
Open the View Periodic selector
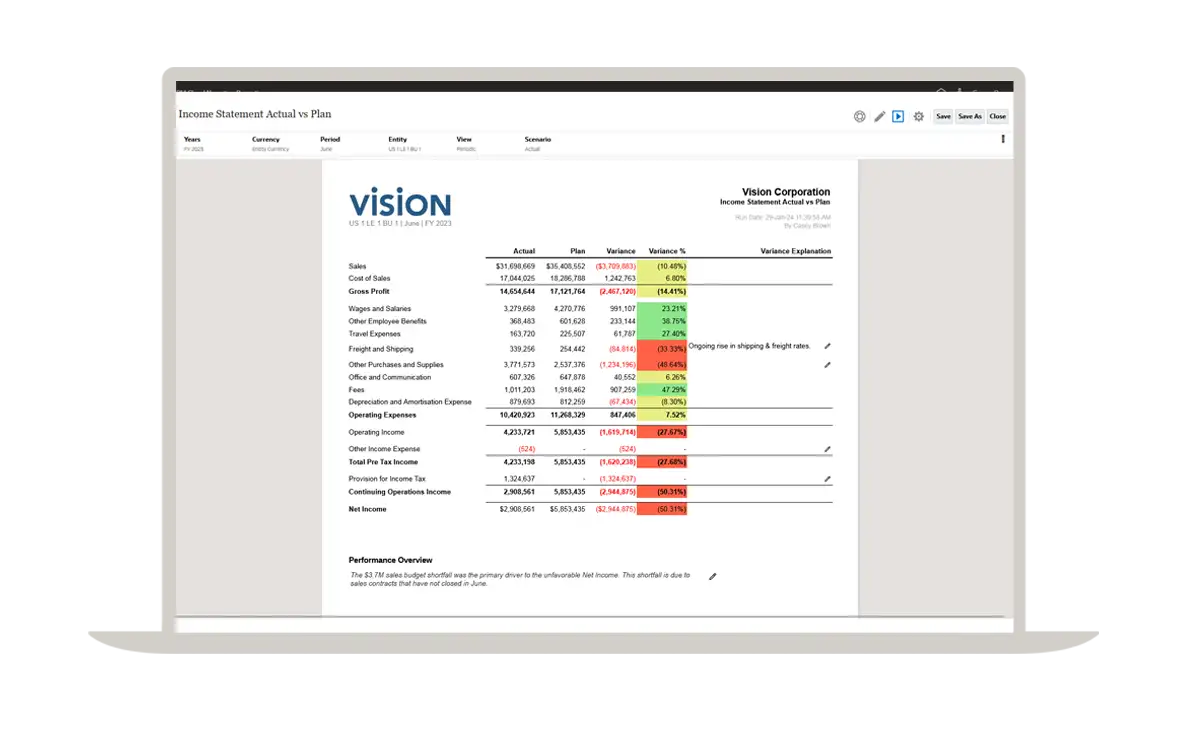pos(466,149)
